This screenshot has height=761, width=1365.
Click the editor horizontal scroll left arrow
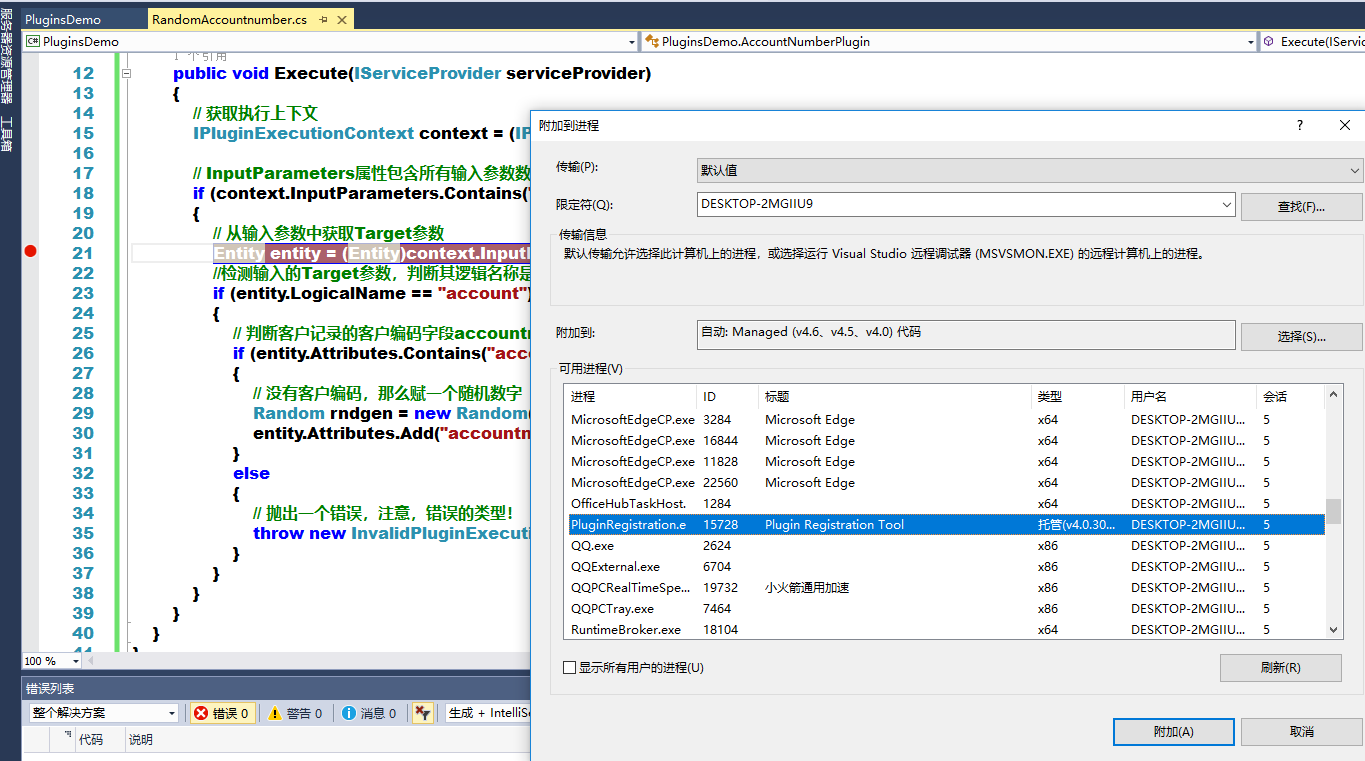pos(93,661)
